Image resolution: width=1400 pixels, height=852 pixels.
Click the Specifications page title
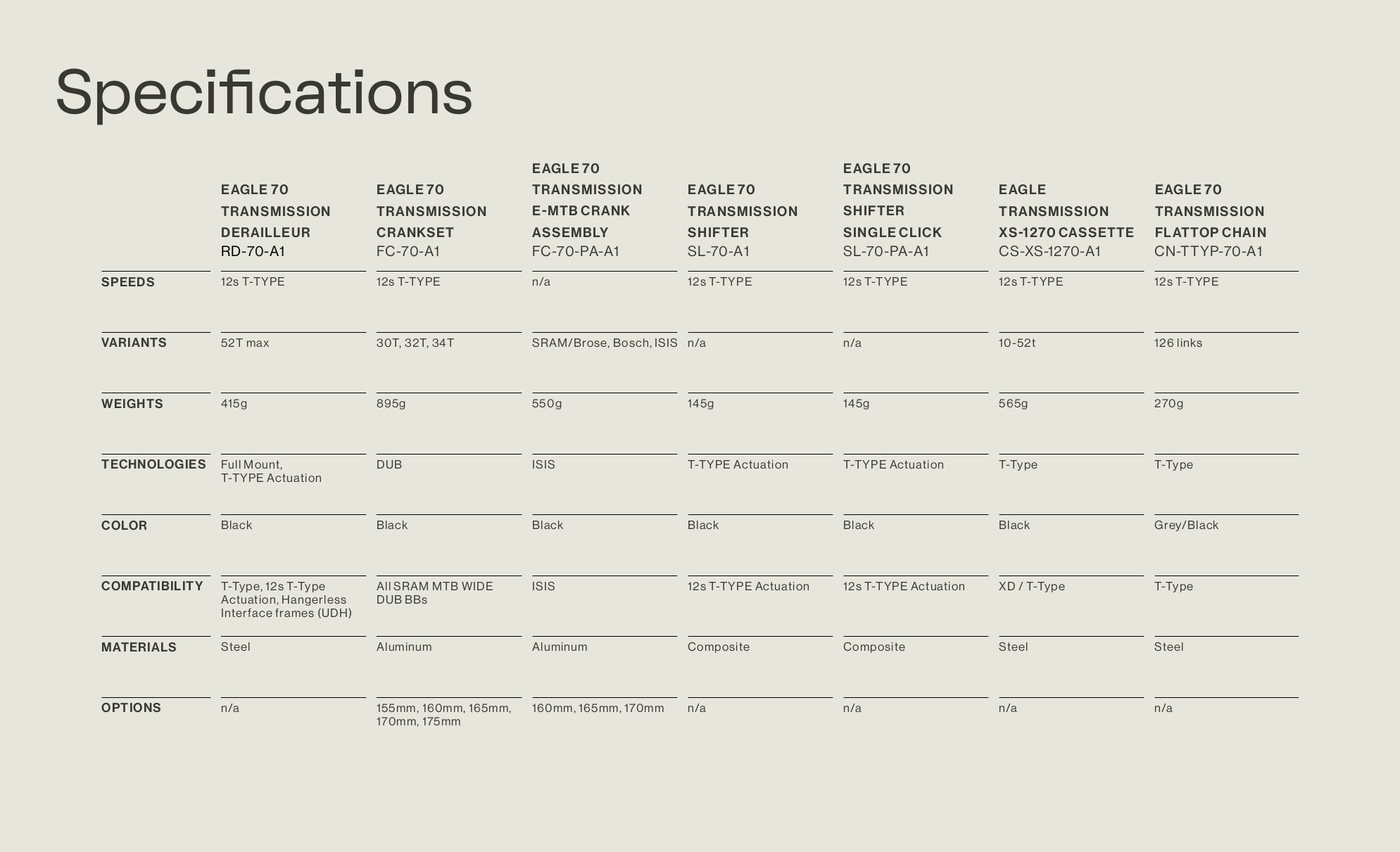(264, 94)
